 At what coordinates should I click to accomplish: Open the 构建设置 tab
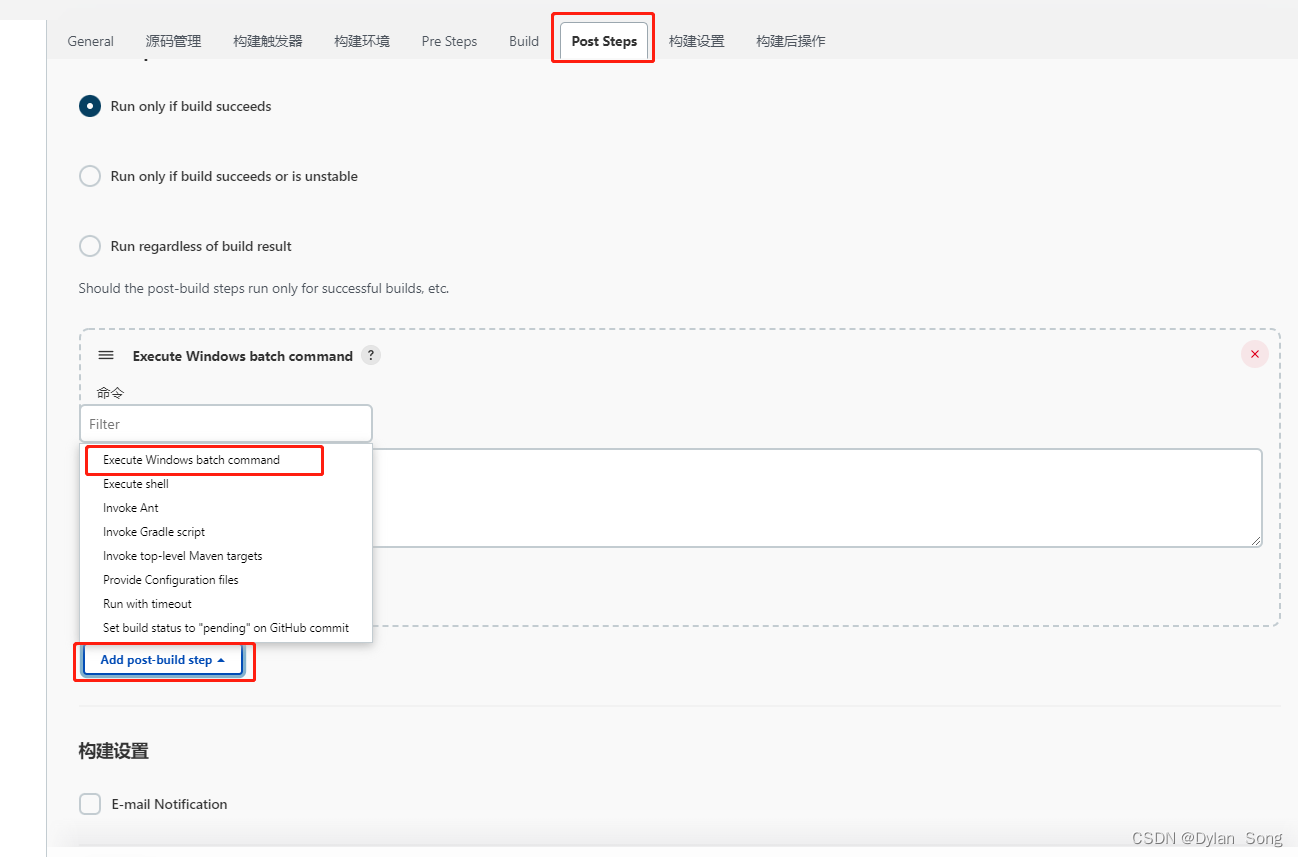point(697,41)
